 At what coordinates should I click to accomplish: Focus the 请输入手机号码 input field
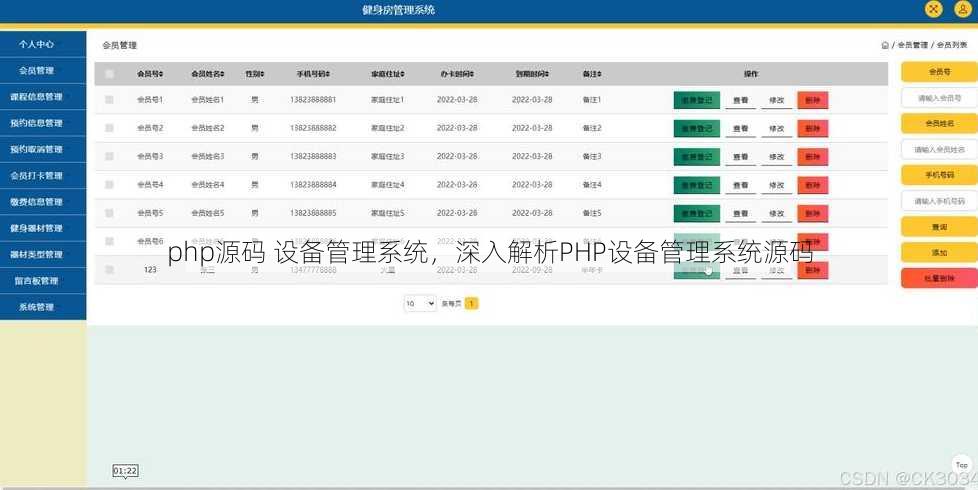click(939, 201)
